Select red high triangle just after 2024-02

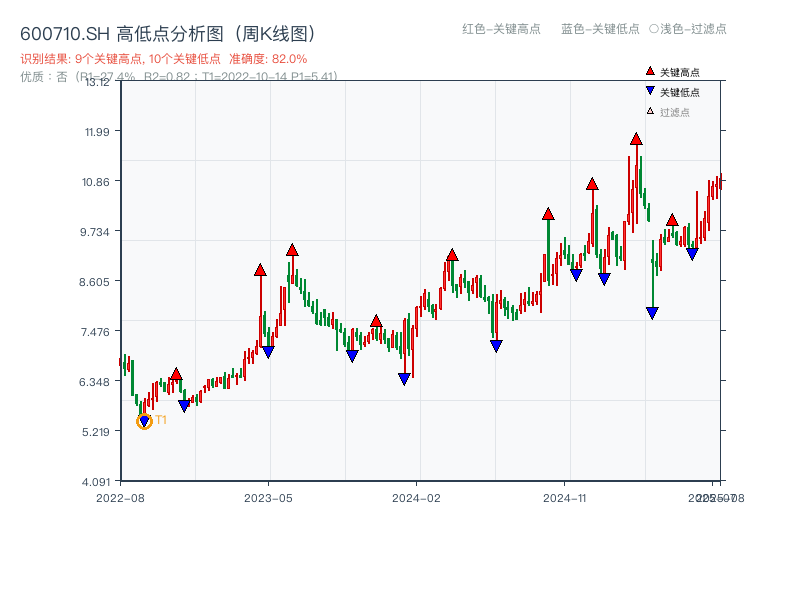tap(452, 255)
